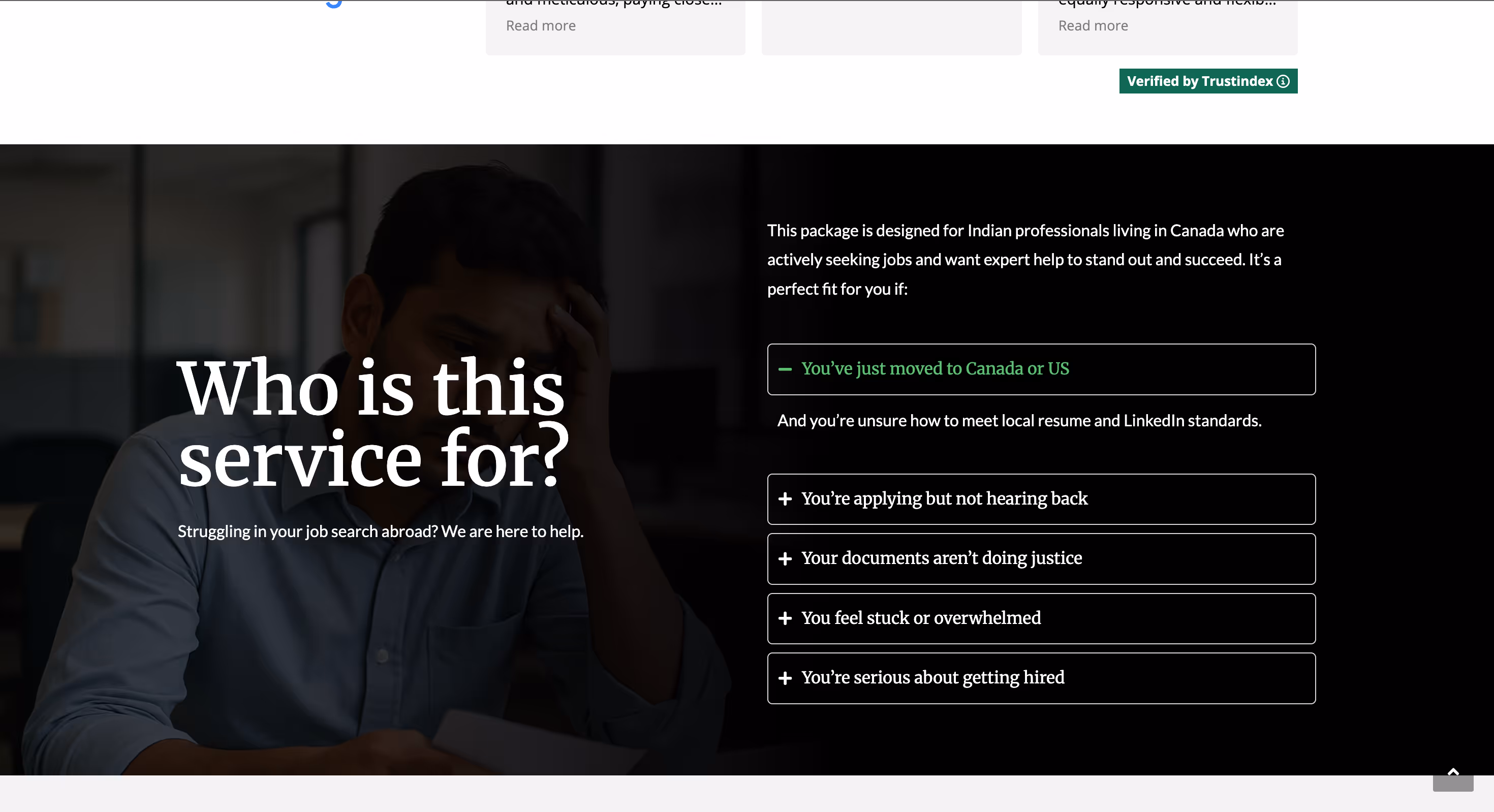This screenshot has width=1494, height=812.
Task: Open Read more on the third review card
Action: pyautogui.click(x=1093, y=25)
